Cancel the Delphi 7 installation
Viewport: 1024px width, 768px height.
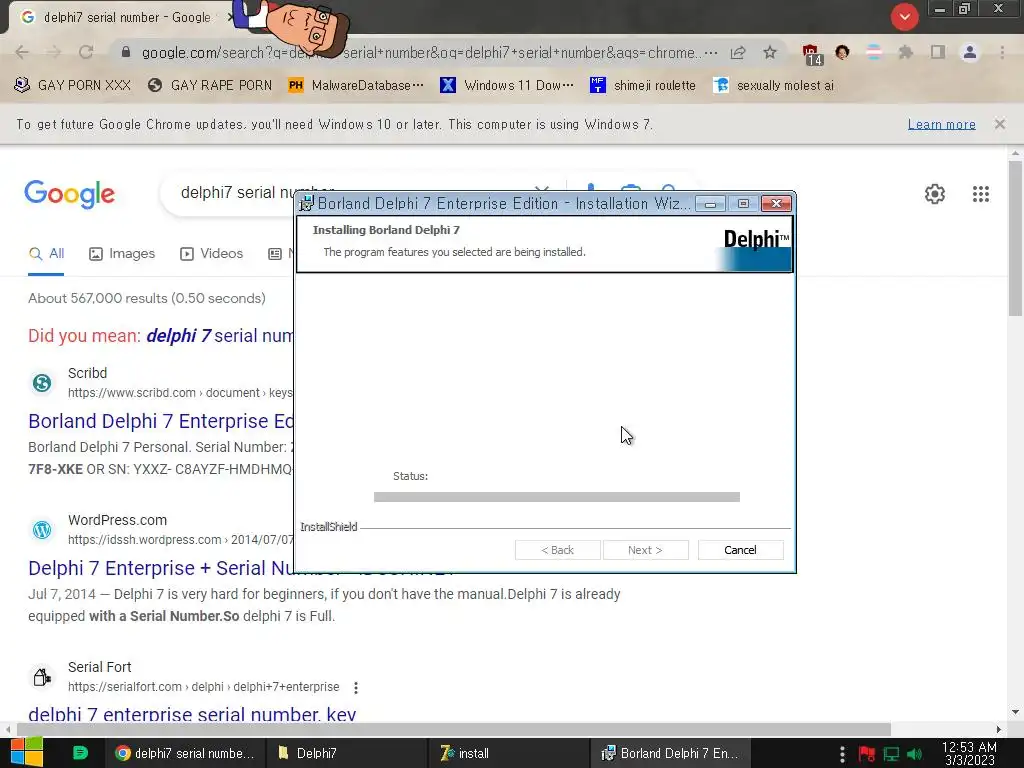[740, 550]
